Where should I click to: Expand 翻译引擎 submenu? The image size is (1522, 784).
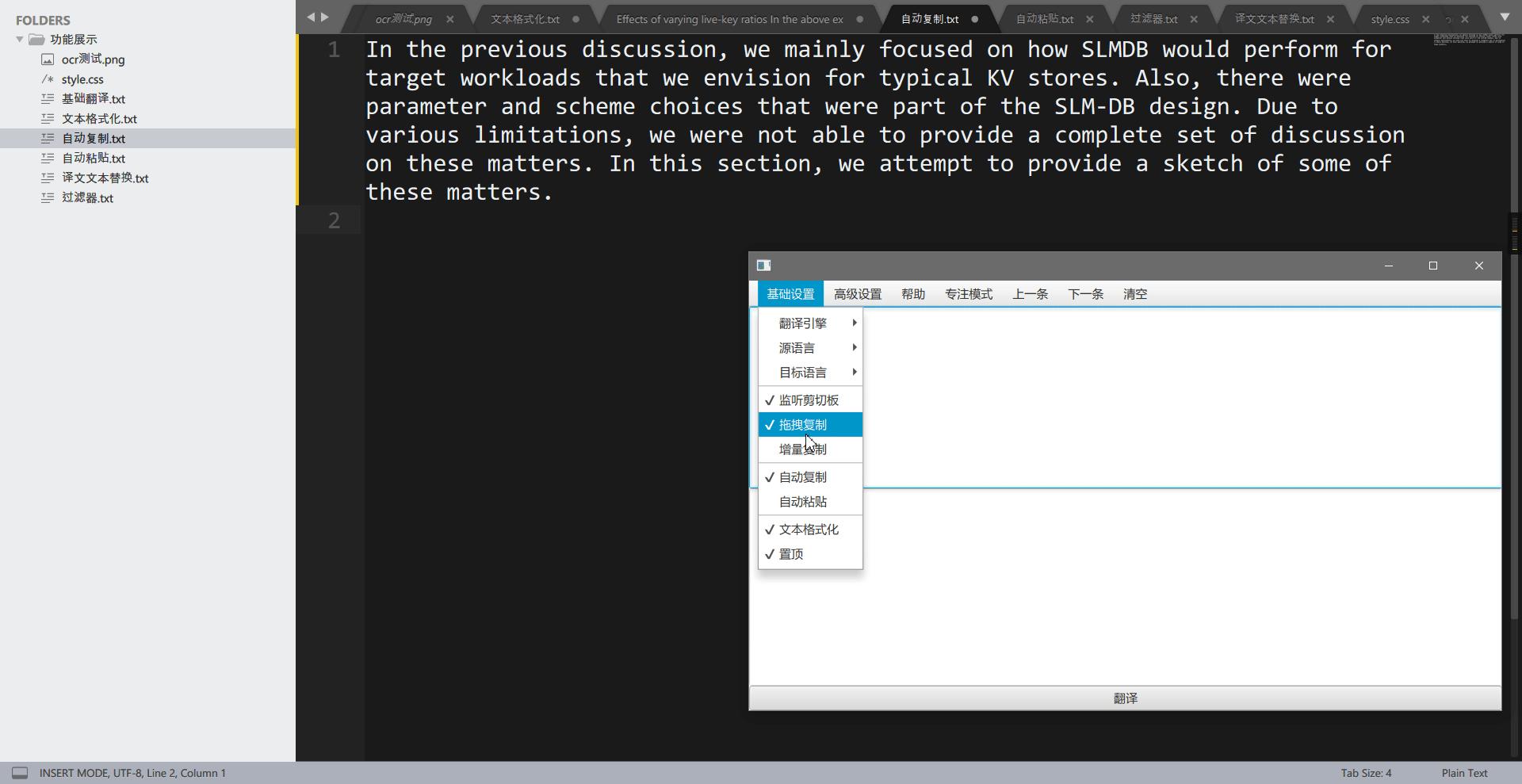pos(810,323)
